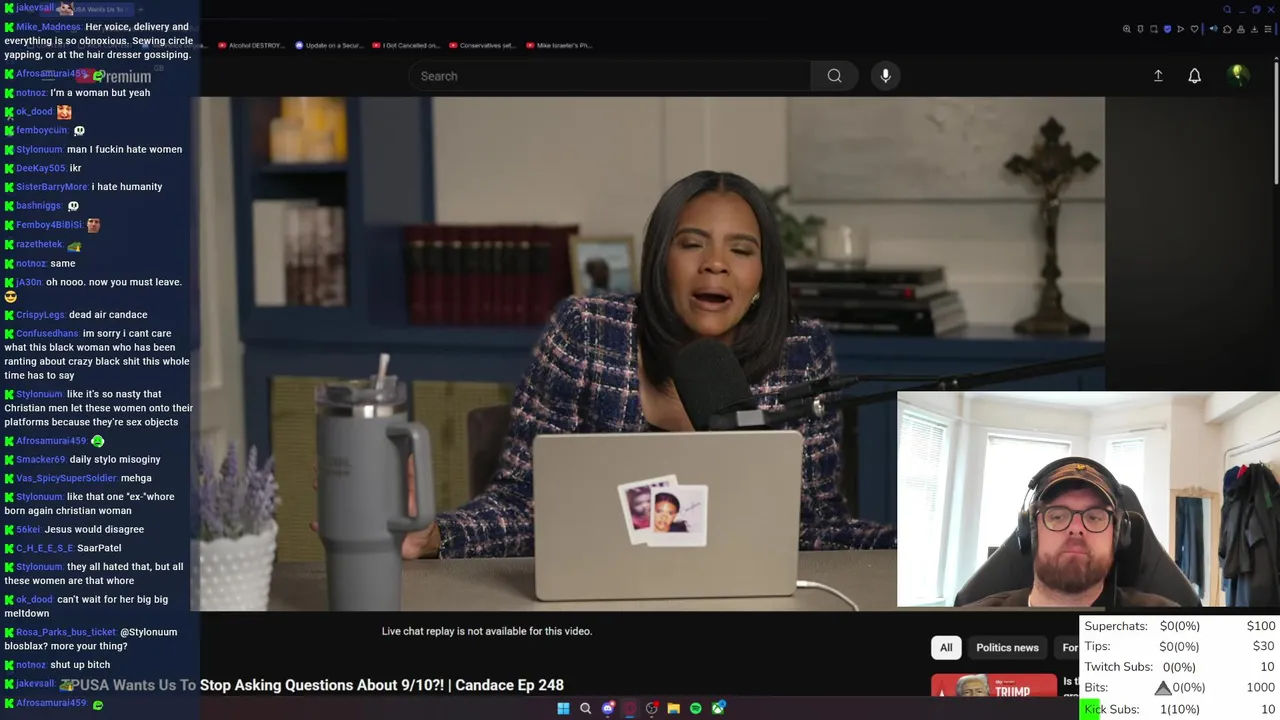The height and width of the screenshot is (720, 1280).
Task: Click the Candace video player
Action: [647, 353]
